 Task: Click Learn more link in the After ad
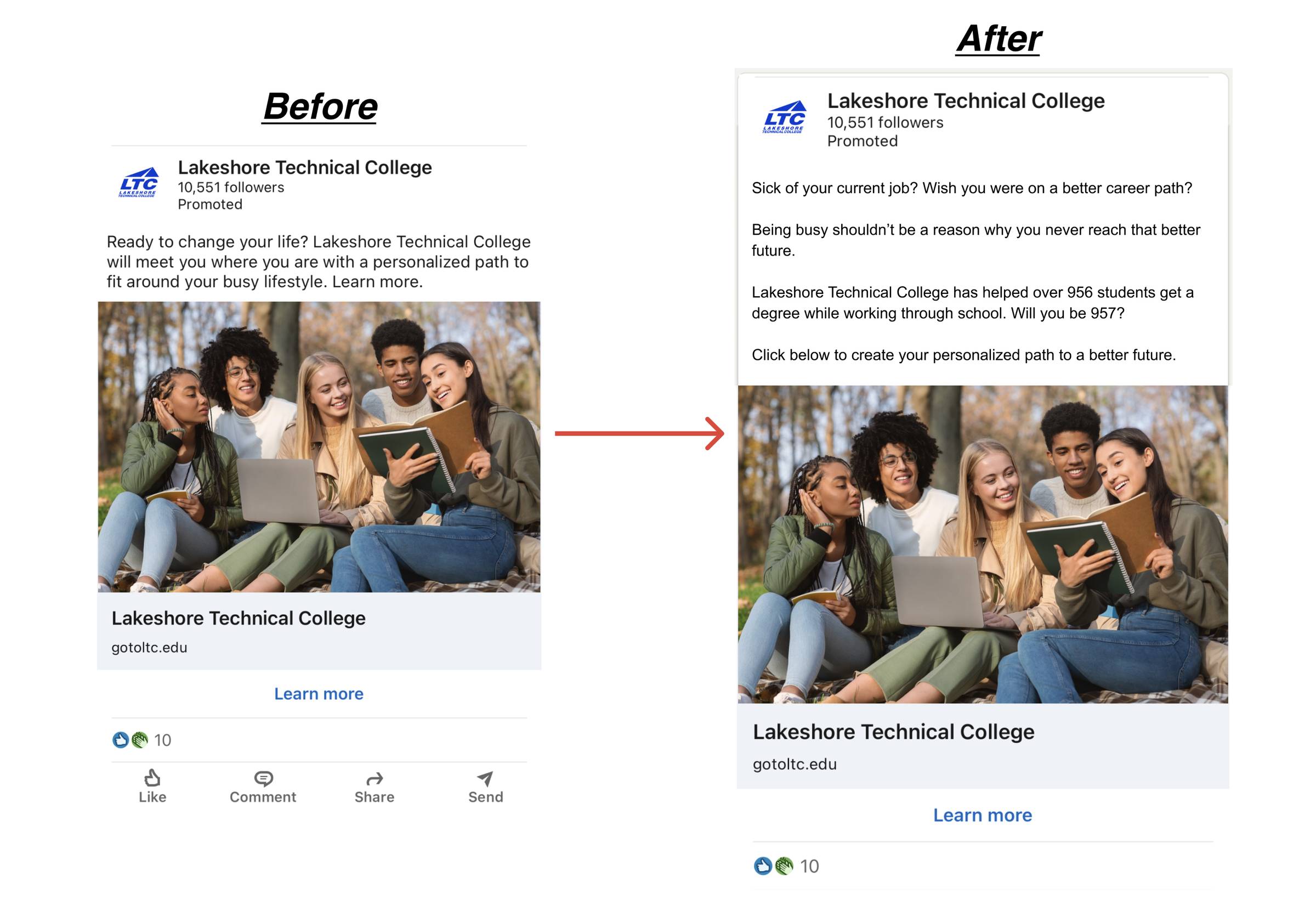coord(983,815)
